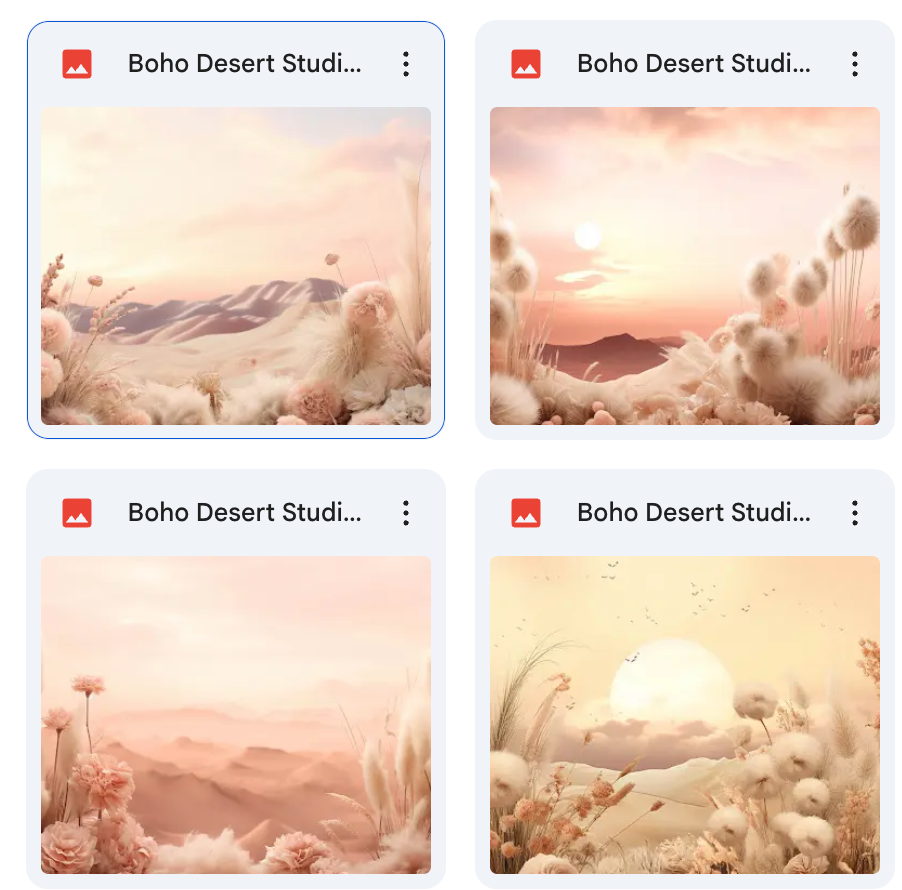902x890 pixels.
Task: Open more actions for the large-sun birds file
Action: (x=855, y=513)
